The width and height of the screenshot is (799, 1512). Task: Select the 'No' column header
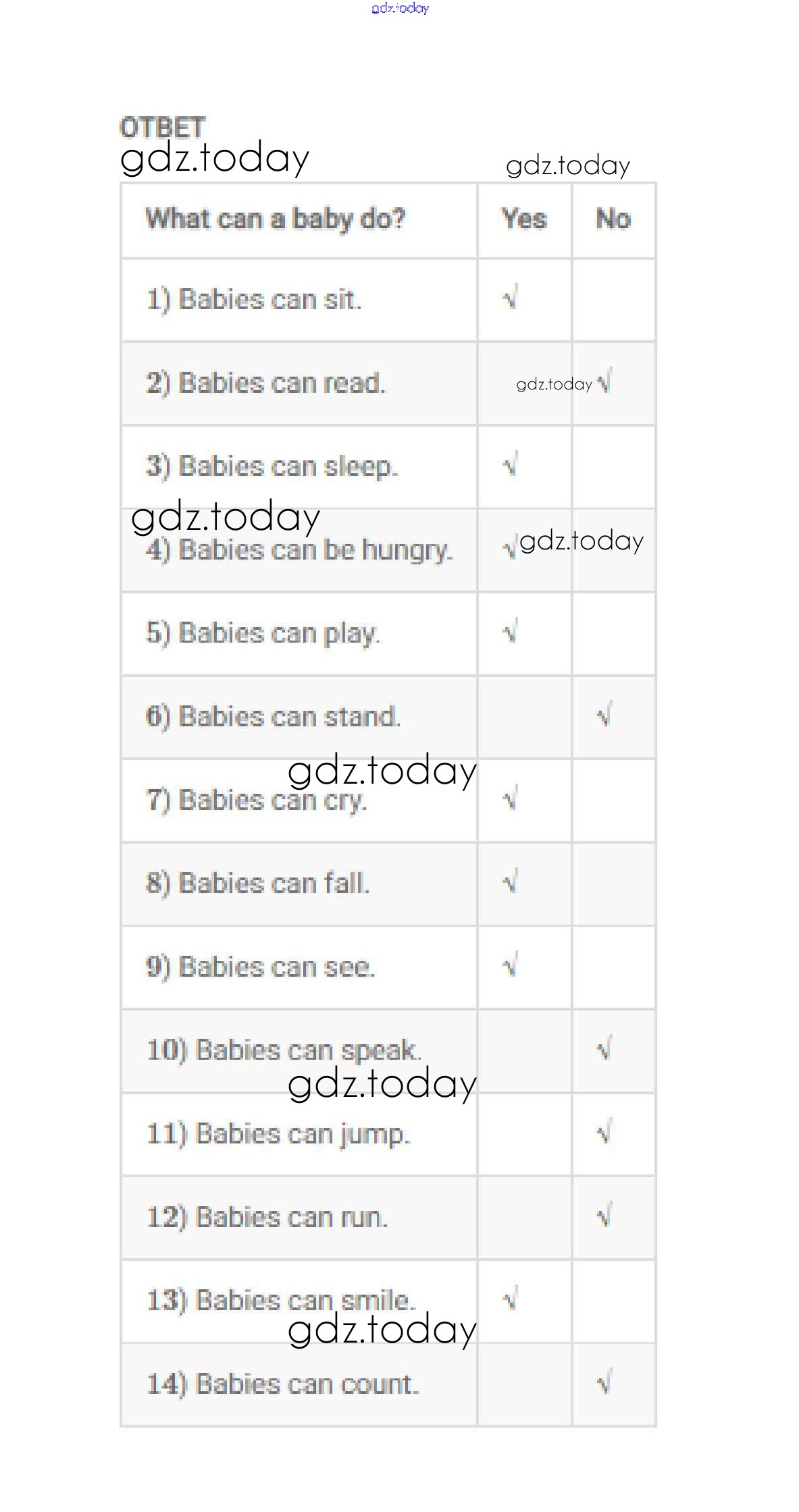click(613, 219)
